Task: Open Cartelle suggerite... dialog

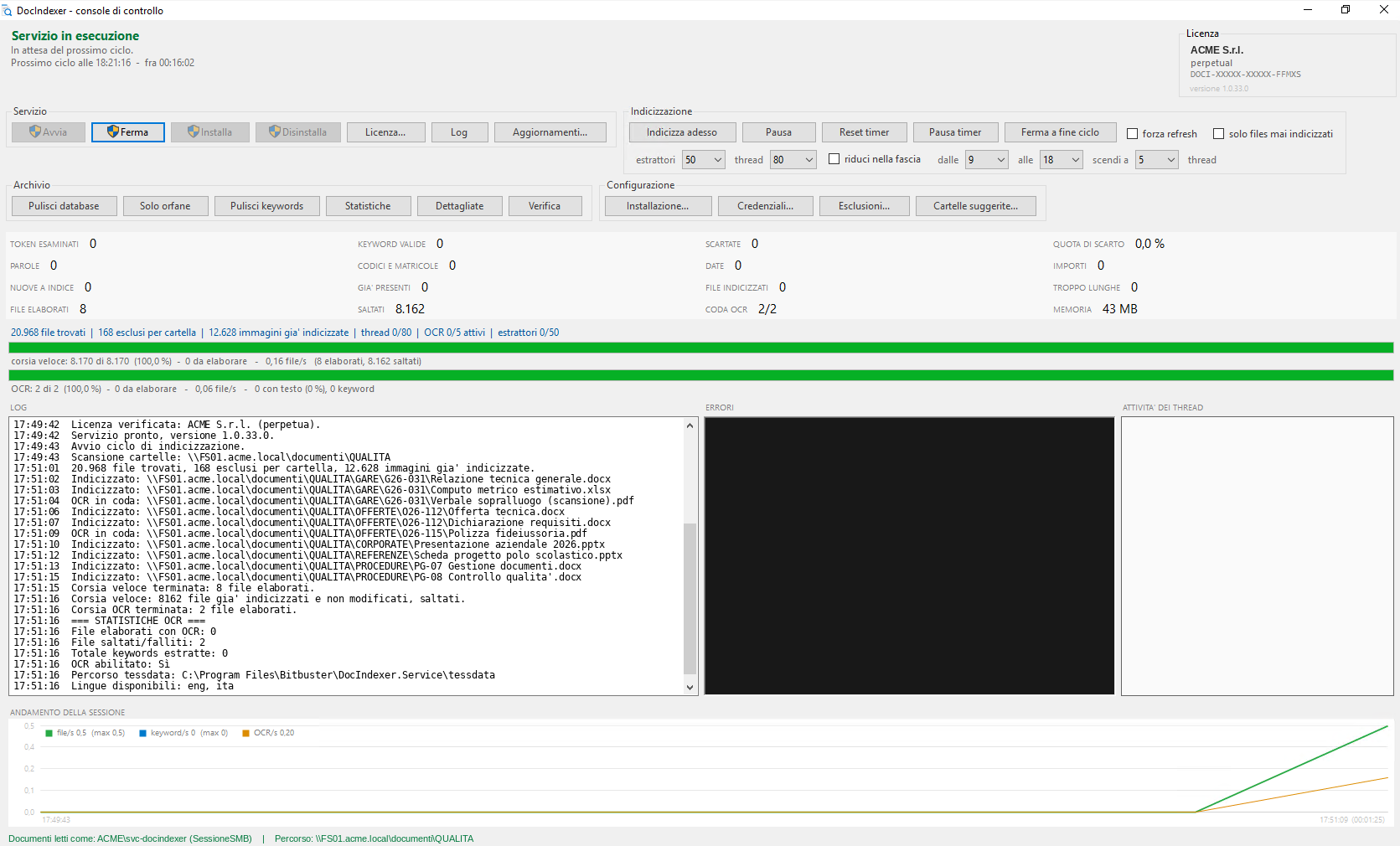Action: click(975, 206)
